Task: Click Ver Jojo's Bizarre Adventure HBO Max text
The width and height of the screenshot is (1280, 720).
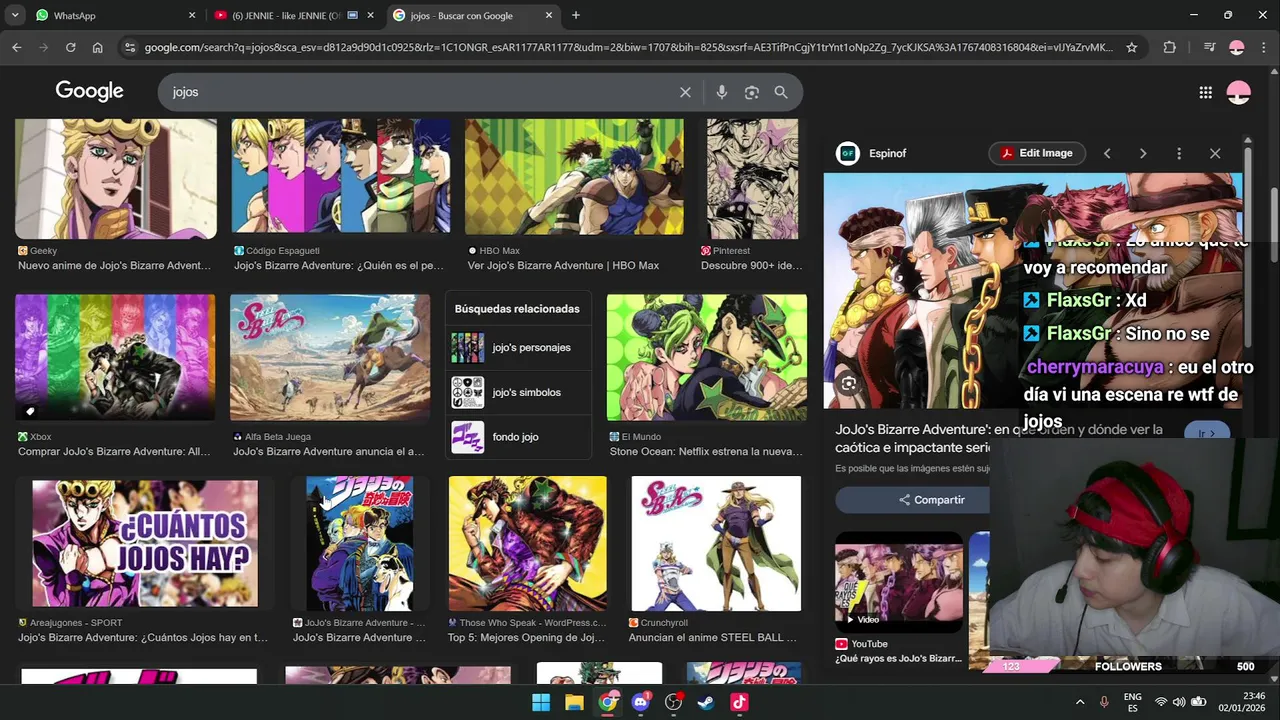Action: coord(563,266)
